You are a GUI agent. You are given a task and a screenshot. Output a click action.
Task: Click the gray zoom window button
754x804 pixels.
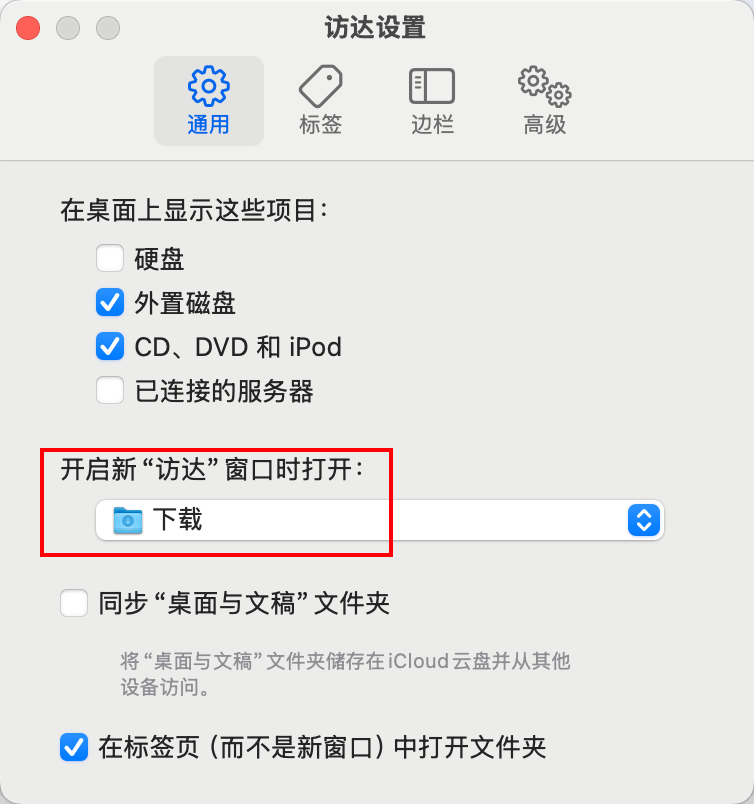click(x=108, y=28)
